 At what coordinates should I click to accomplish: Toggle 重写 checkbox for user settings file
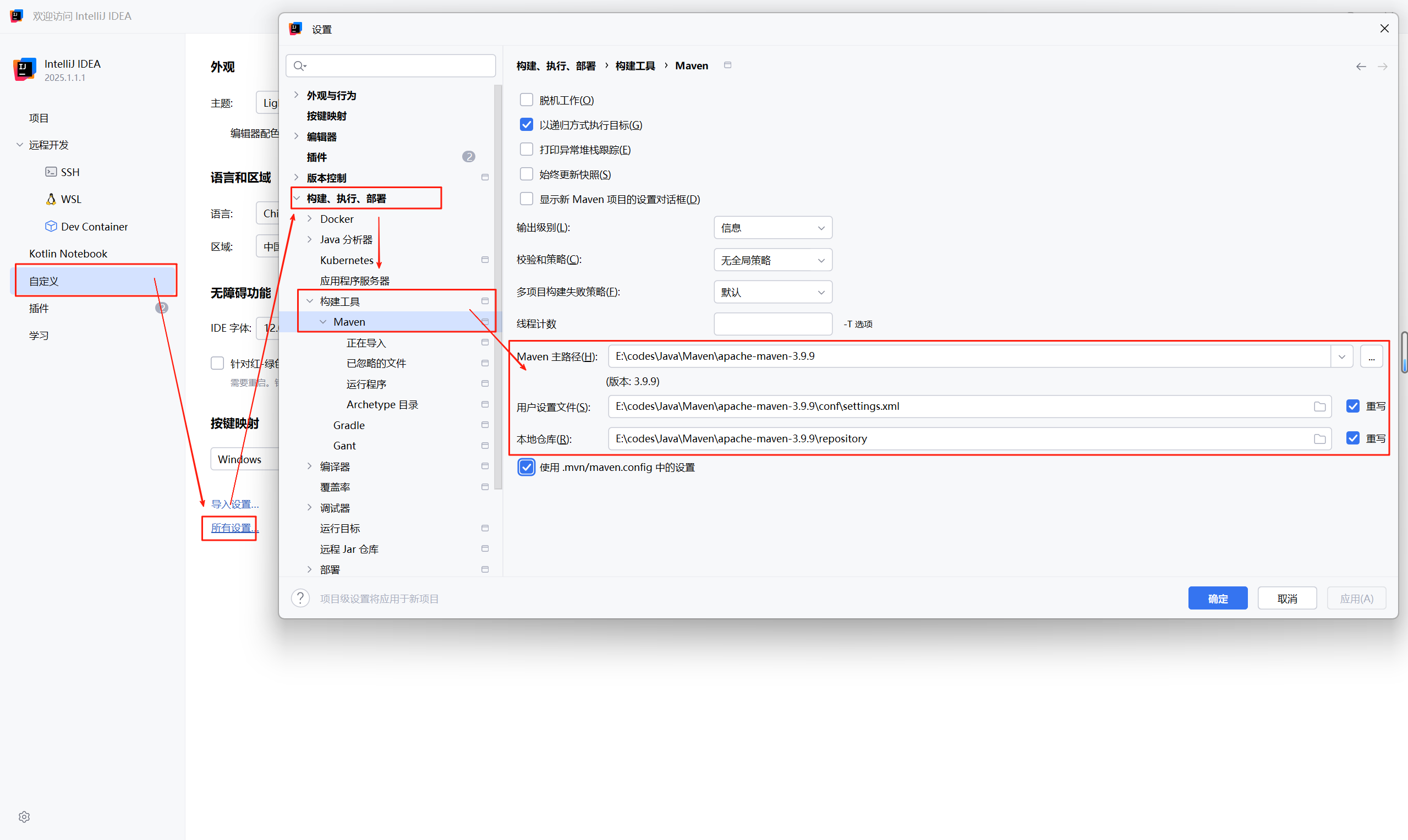coord(1353,406)
